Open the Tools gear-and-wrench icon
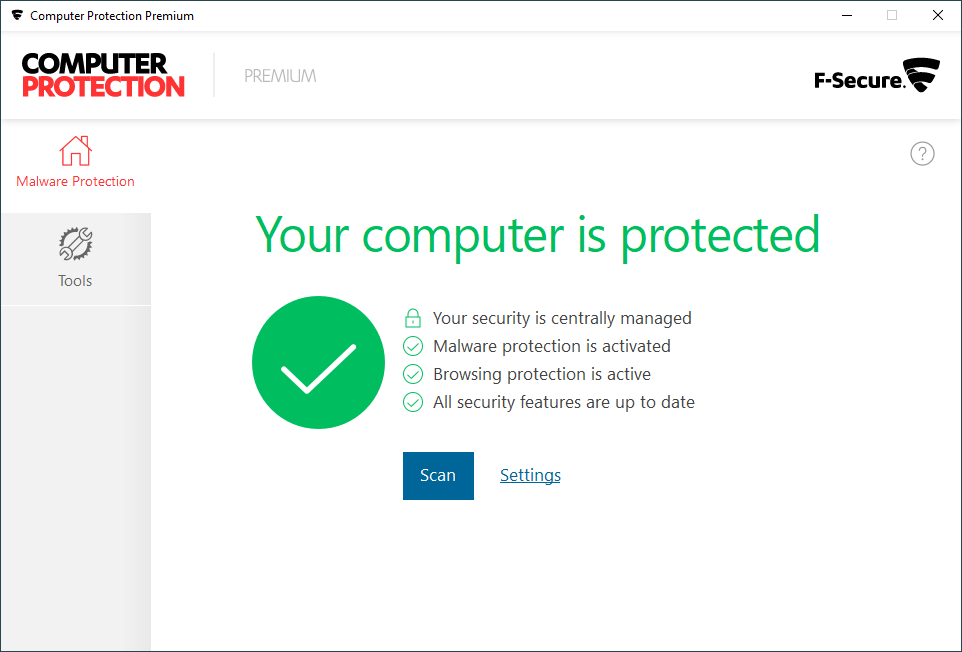Screen dimensions: 962x652 click(x=75, y=244)
